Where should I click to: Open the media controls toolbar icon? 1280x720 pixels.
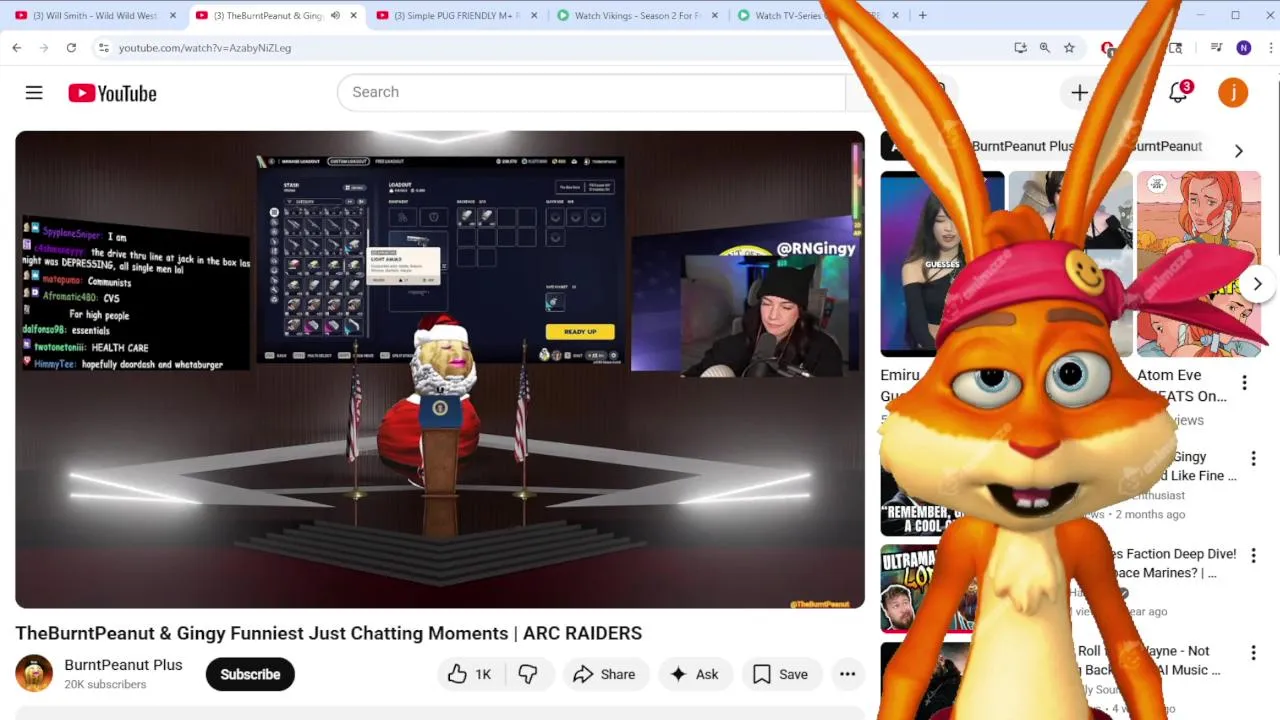[x=1216, y=47]
